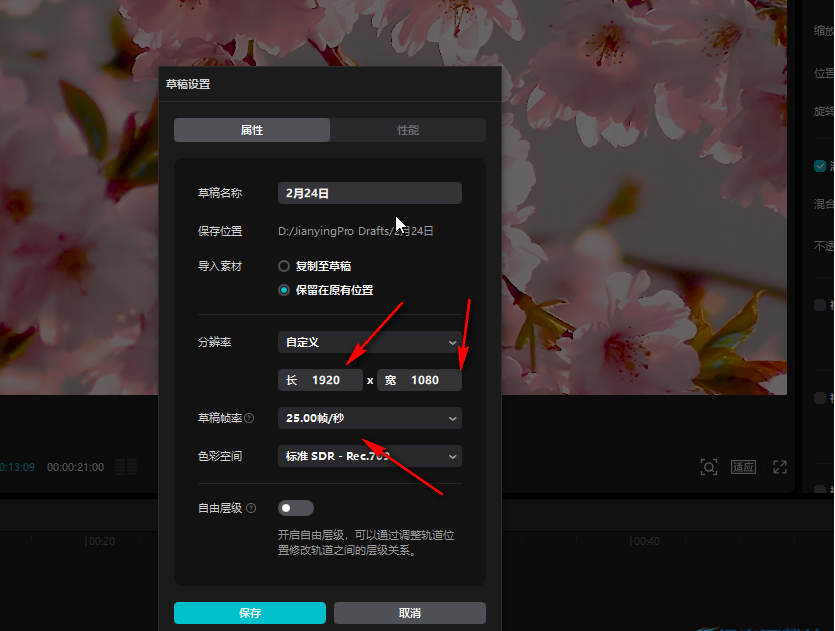
Task: Select the 保留在原有位置 radio button
Action: coord(283,289)
